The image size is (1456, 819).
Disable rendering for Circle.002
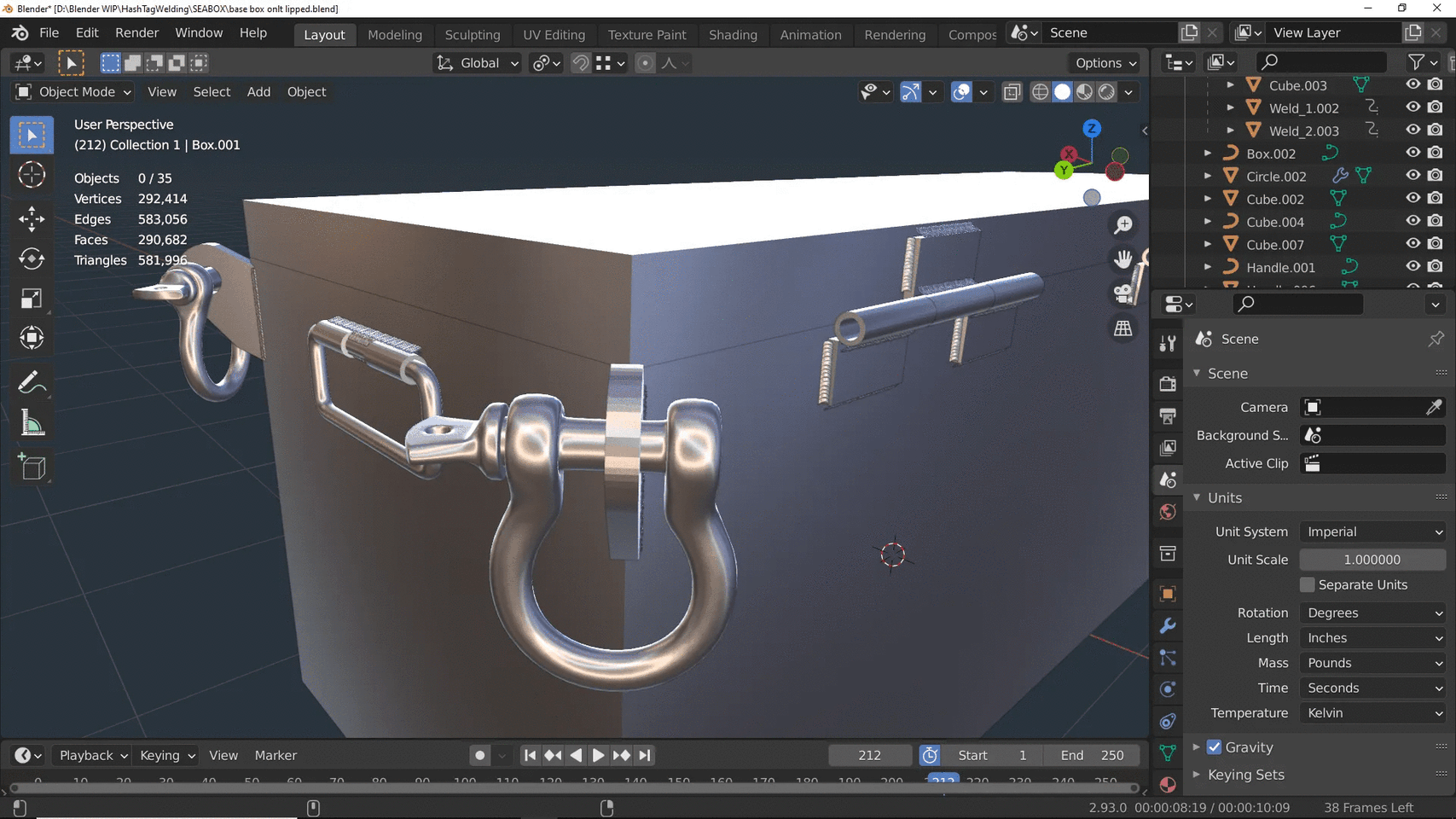pyautogui.click(x=1436, y=176)
